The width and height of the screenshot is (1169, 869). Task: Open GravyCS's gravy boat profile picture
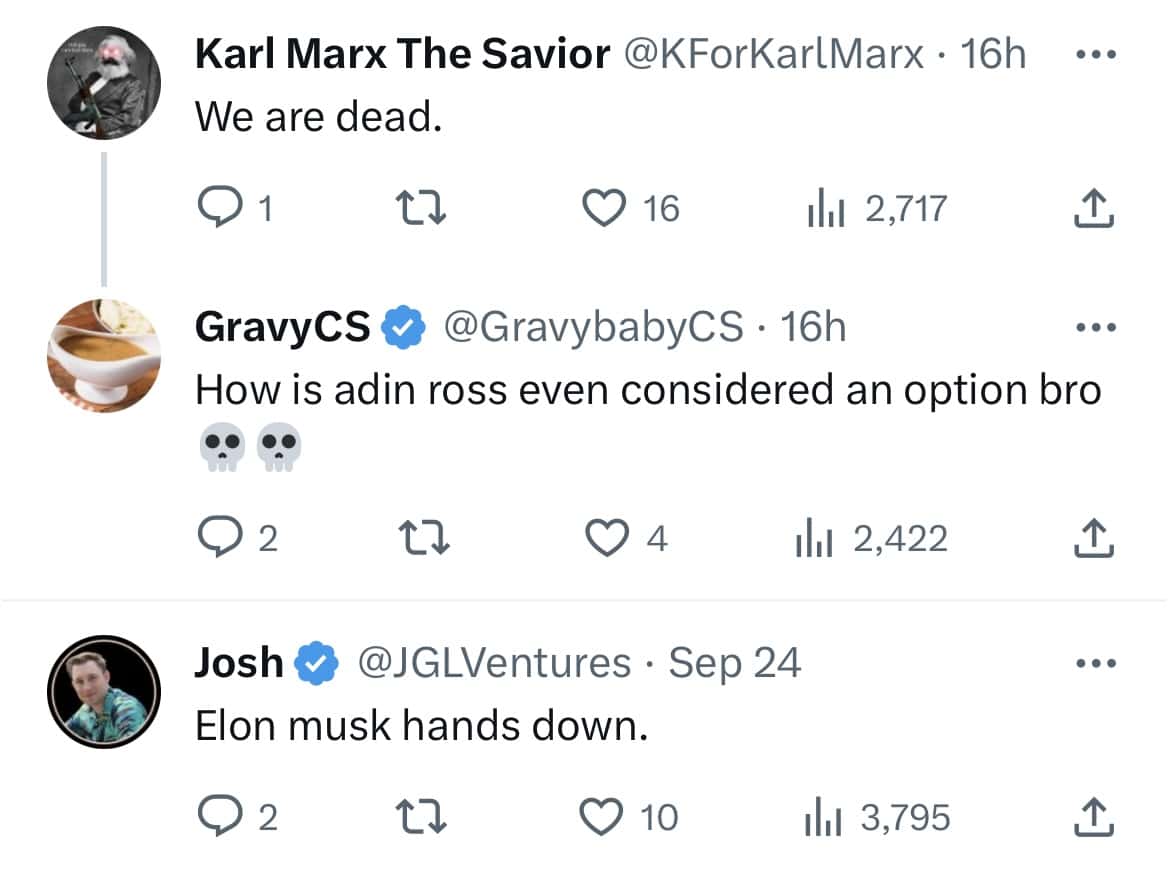104,355
